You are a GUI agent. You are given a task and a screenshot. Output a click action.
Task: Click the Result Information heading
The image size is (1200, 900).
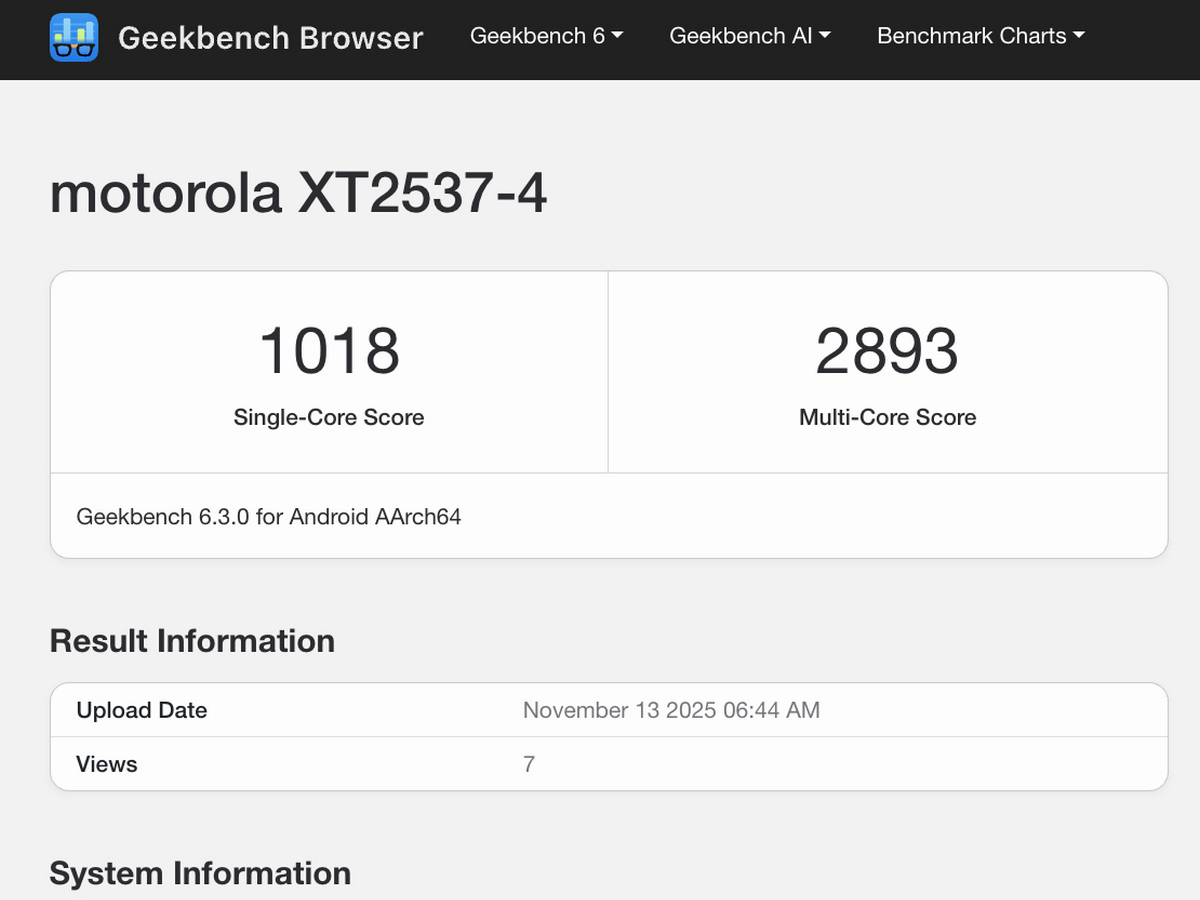point(192,641)
